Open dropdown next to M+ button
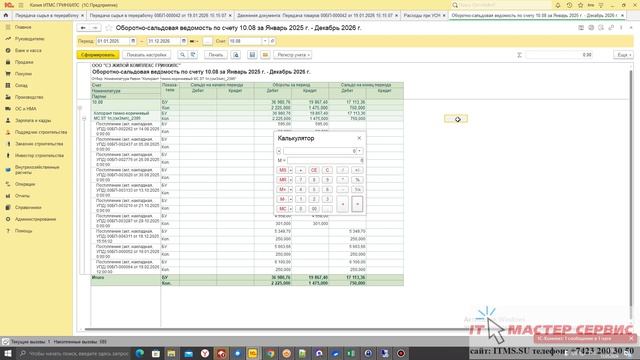Viewport: 640px width, 360px height. tap(291, 190)
